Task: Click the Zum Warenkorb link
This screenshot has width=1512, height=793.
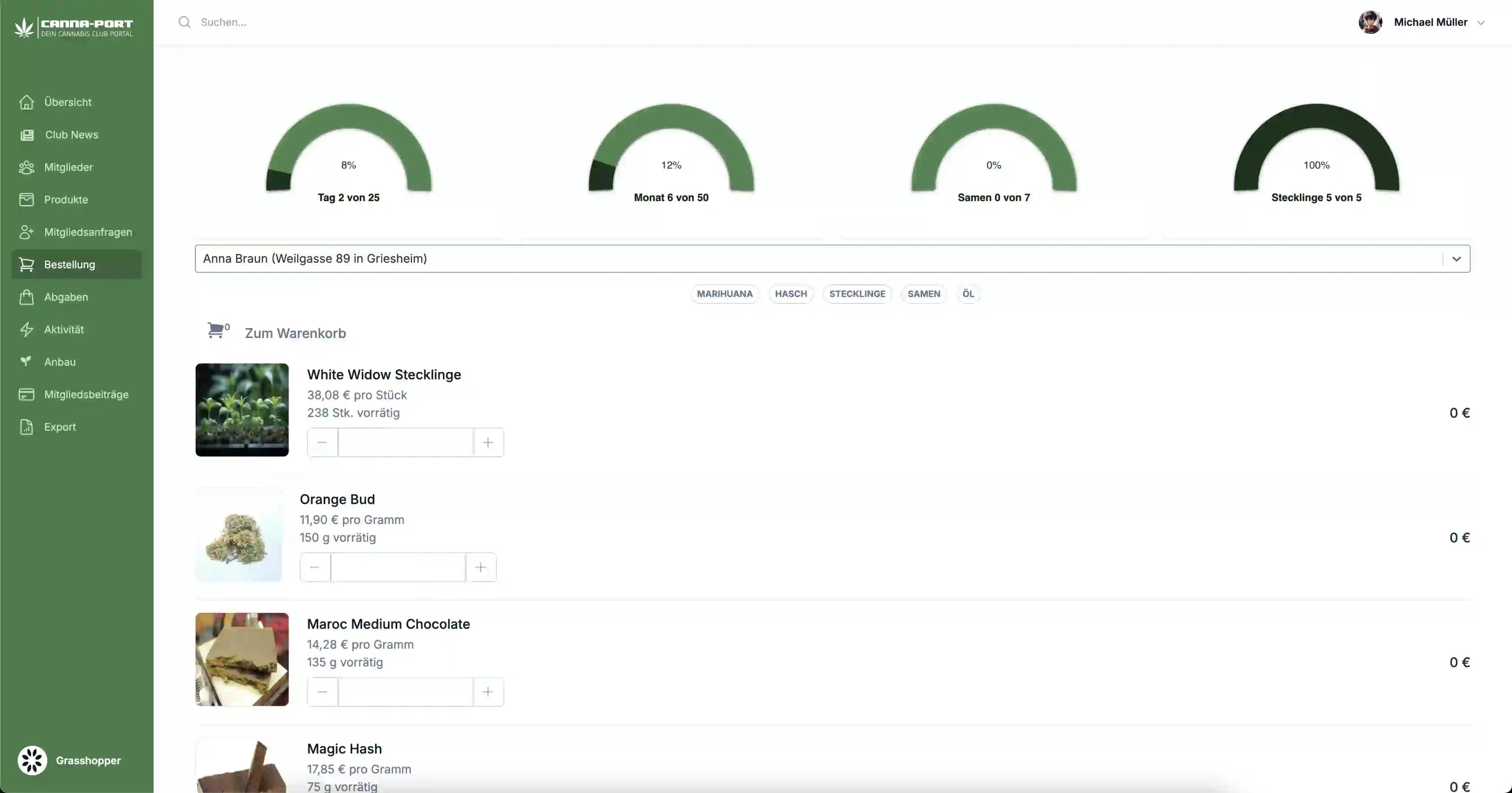Action: [x=295, y=333]
